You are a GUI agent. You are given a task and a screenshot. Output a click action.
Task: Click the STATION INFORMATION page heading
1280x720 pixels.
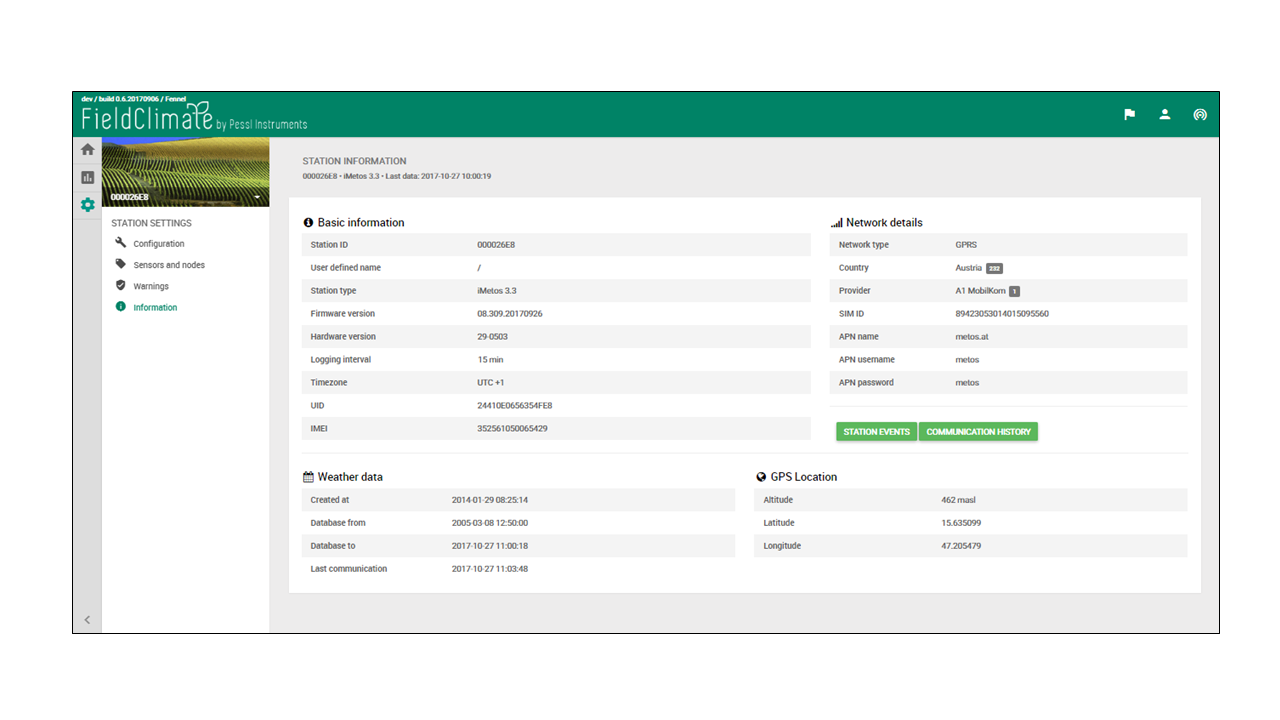[x=354, y=161]
